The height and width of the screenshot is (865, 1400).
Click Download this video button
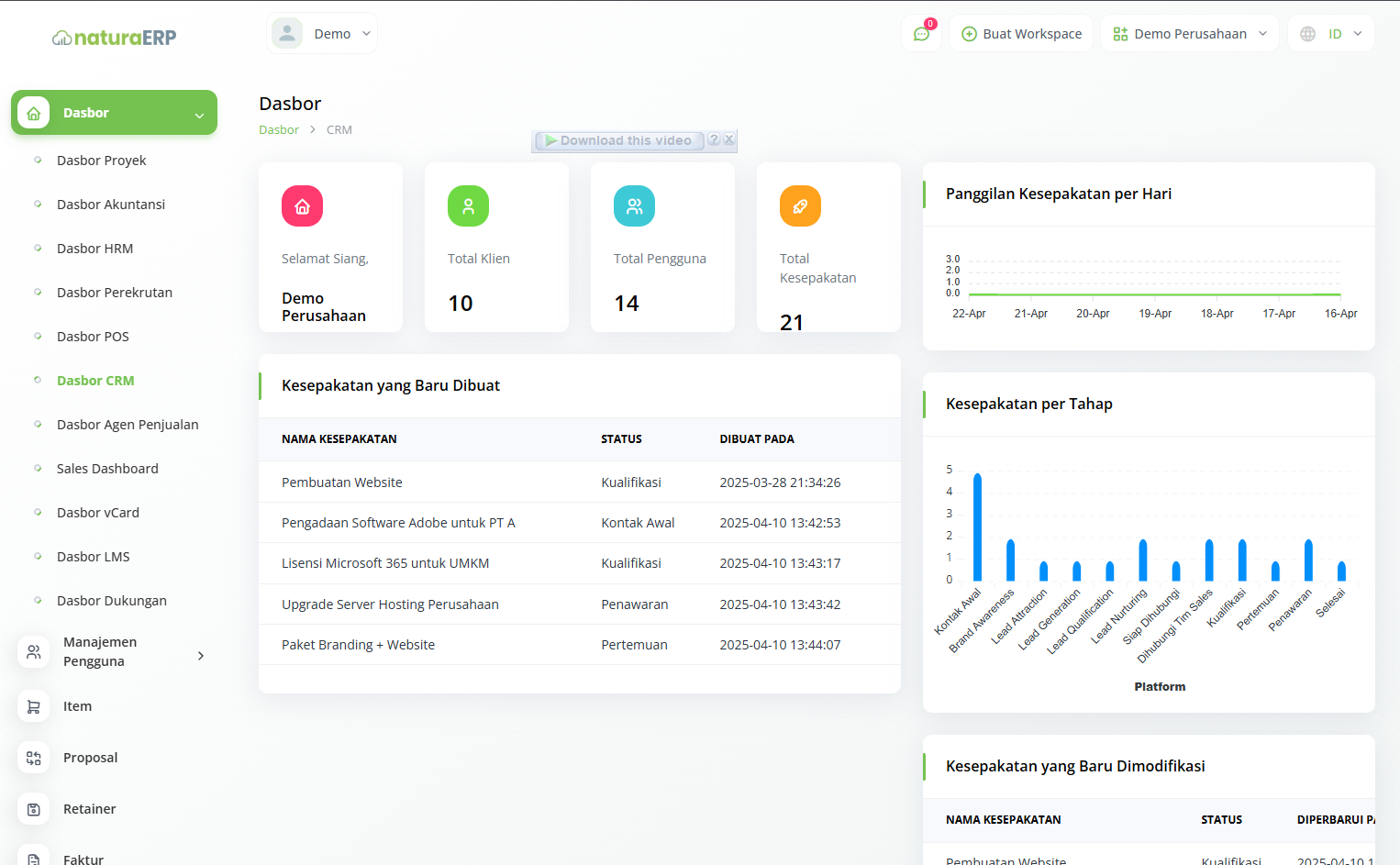[x=619, y=140]
